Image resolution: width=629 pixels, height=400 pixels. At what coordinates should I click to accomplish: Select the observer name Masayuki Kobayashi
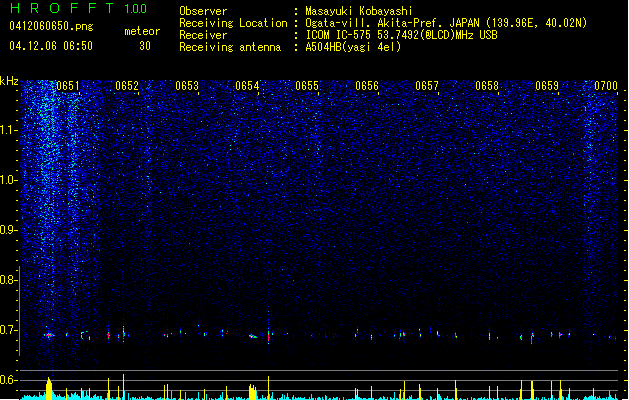[359, 11]
